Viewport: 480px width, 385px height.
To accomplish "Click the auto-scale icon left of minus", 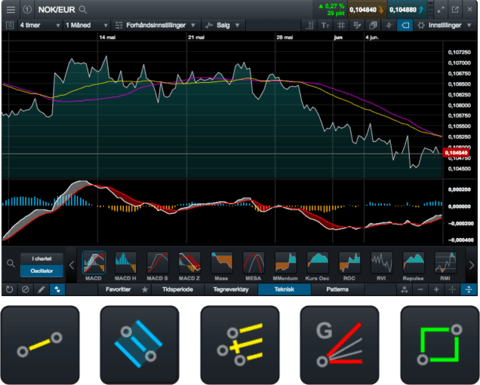I will tap(404, 289).
